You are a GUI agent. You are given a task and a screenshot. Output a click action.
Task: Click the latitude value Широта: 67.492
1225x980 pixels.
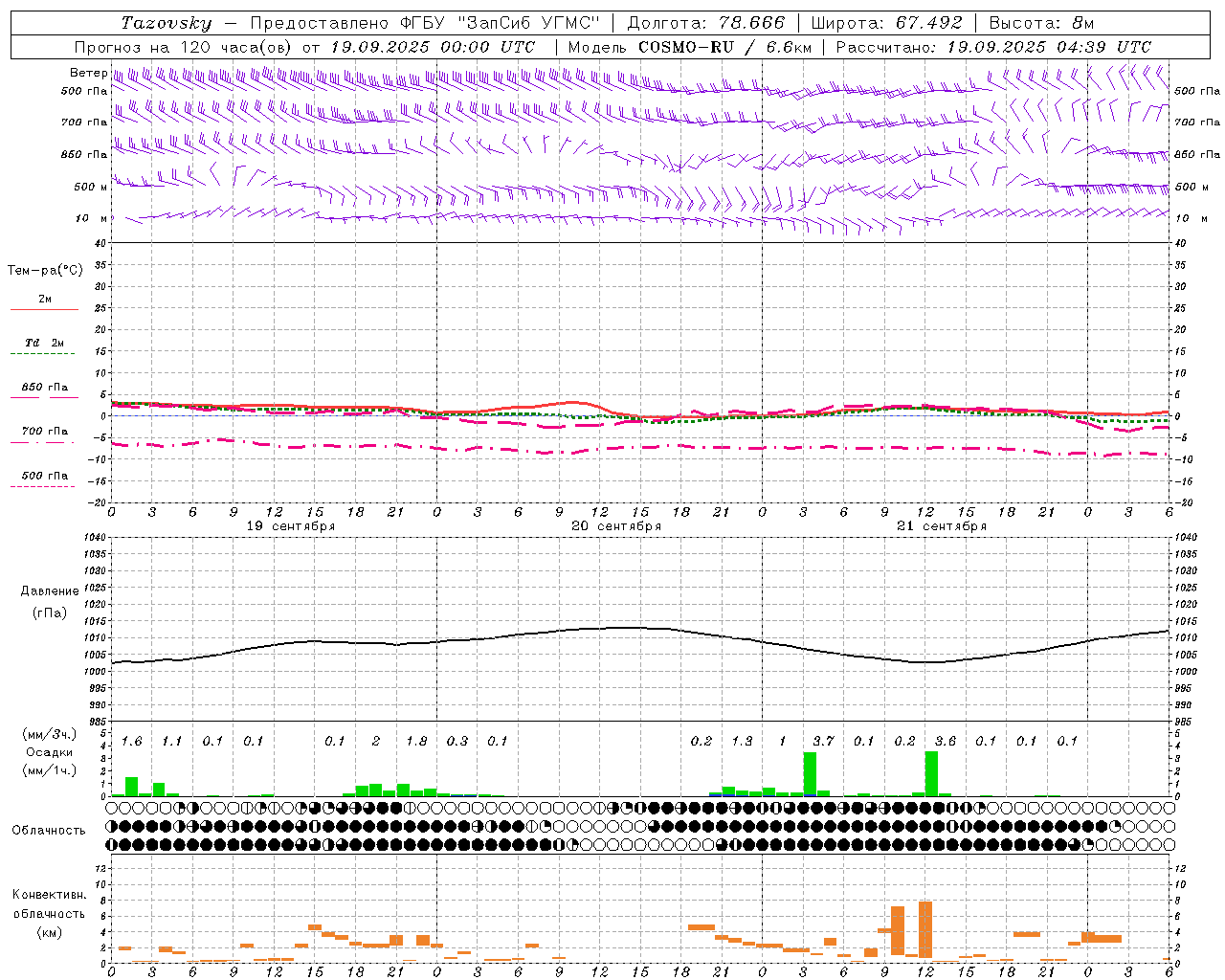[x=887, y=23]
